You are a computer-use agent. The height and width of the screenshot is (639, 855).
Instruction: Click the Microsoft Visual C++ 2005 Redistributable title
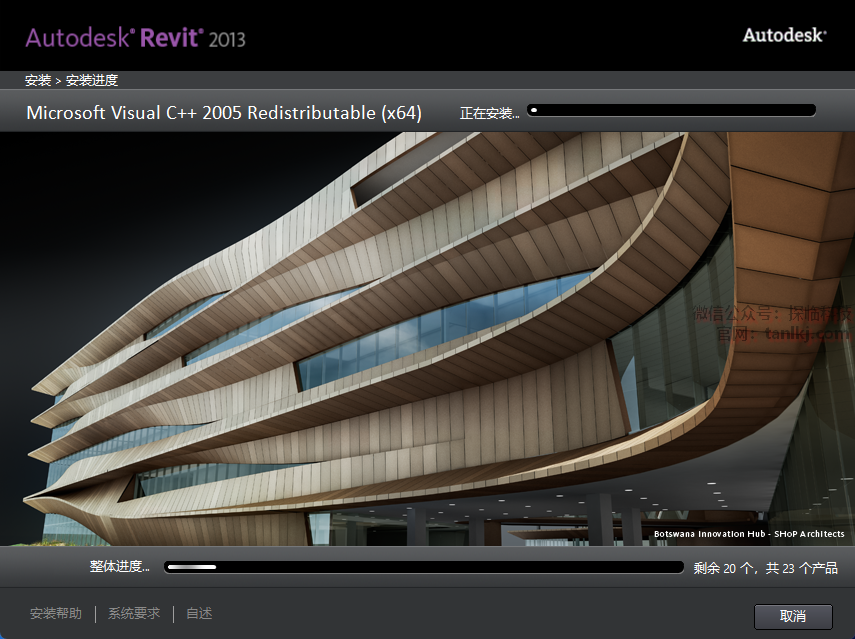224,113
